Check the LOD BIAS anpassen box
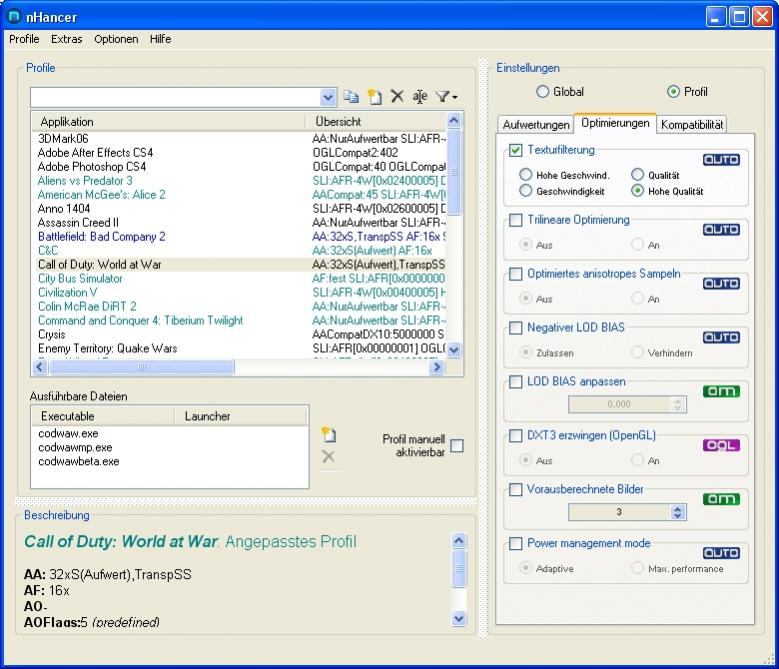Screen dimensions: 779x669 click(x=516, y=381)
